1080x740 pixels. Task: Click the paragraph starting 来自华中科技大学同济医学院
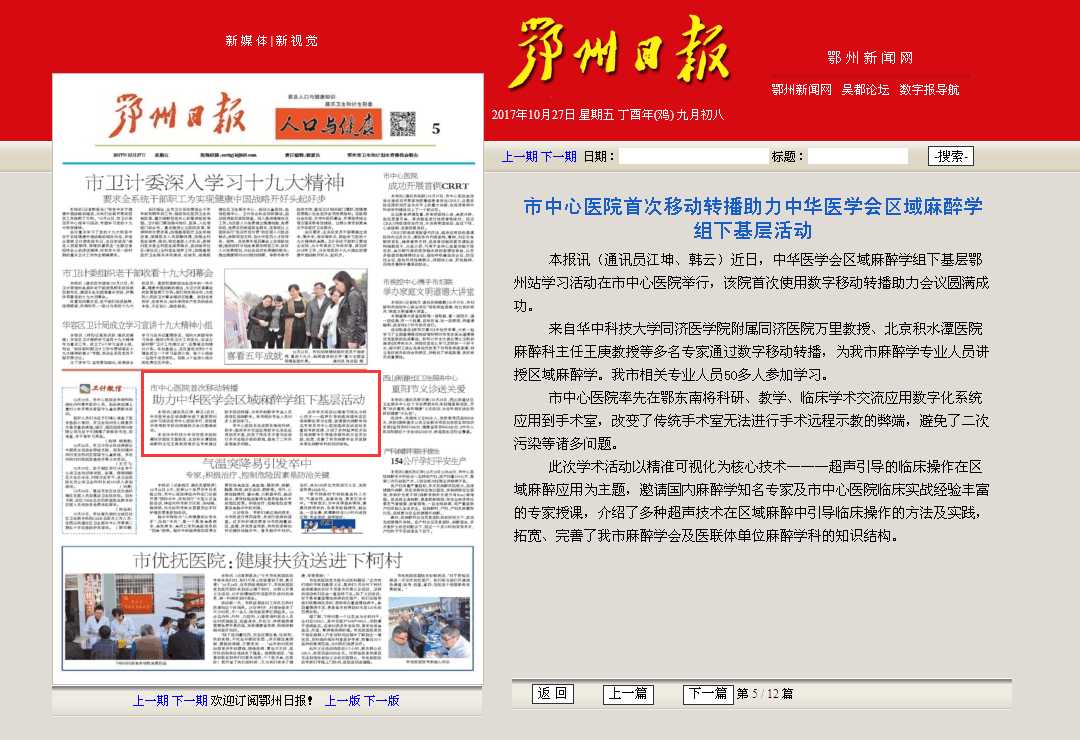[751, 351]
